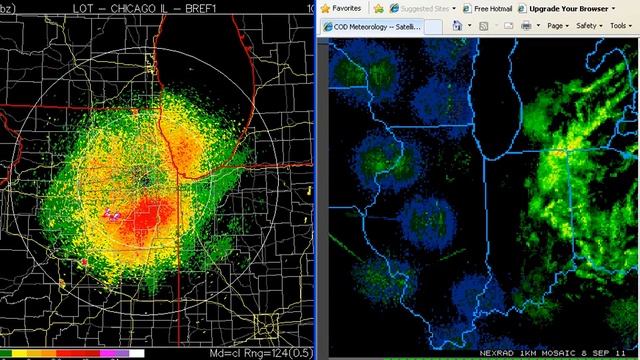Open the Favorites star button
640x360 pixels.
tap(341, 8)
